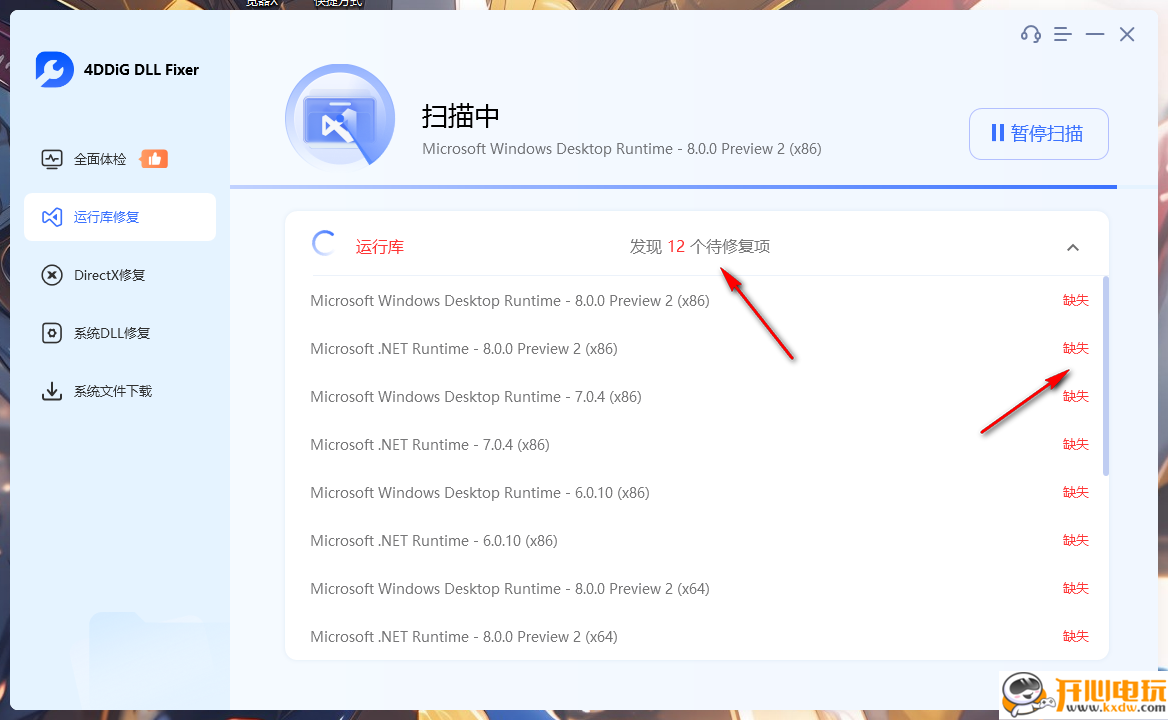Open customer support via headset icon
Screen dimensions: 1168x720
pos(1030,33)
